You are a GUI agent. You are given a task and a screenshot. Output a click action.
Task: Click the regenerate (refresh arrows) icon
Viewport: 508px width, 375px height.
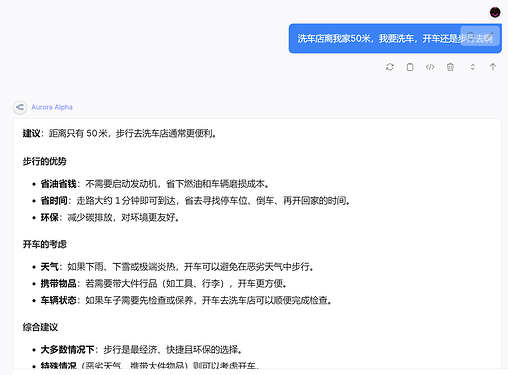pyautogui.click(x=390, y=67)
